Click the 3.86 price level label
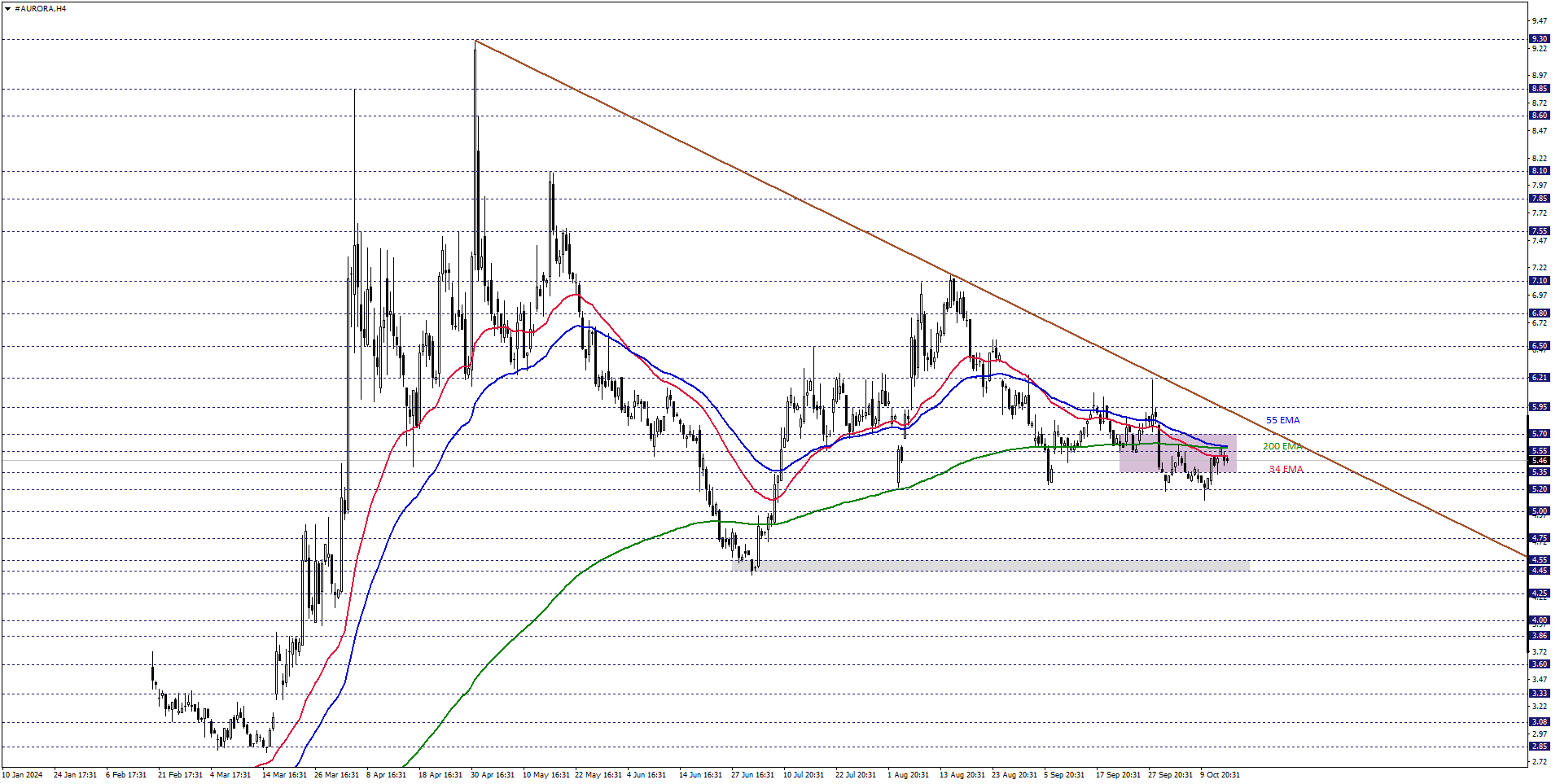The image size is (1560, 784). click(1539, 636)
